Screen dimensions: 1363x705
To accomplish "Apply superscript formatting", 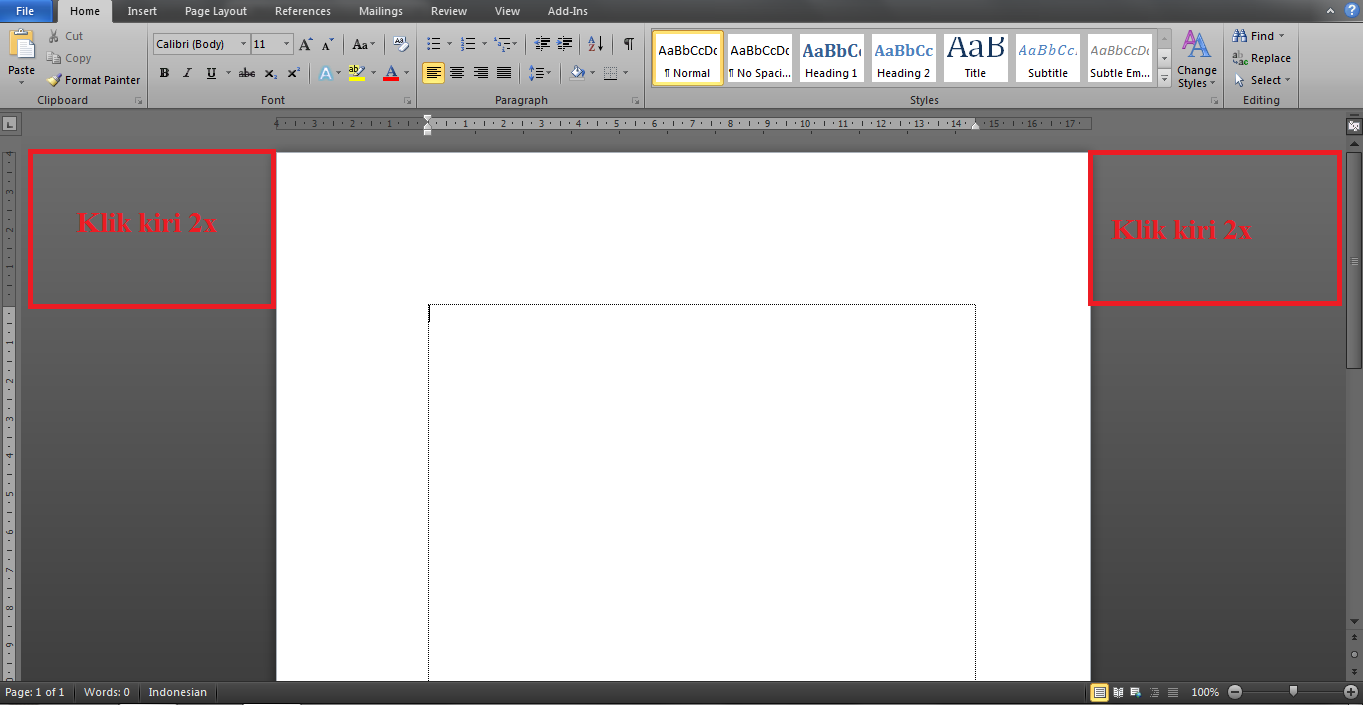I will (x=292, y=72).
